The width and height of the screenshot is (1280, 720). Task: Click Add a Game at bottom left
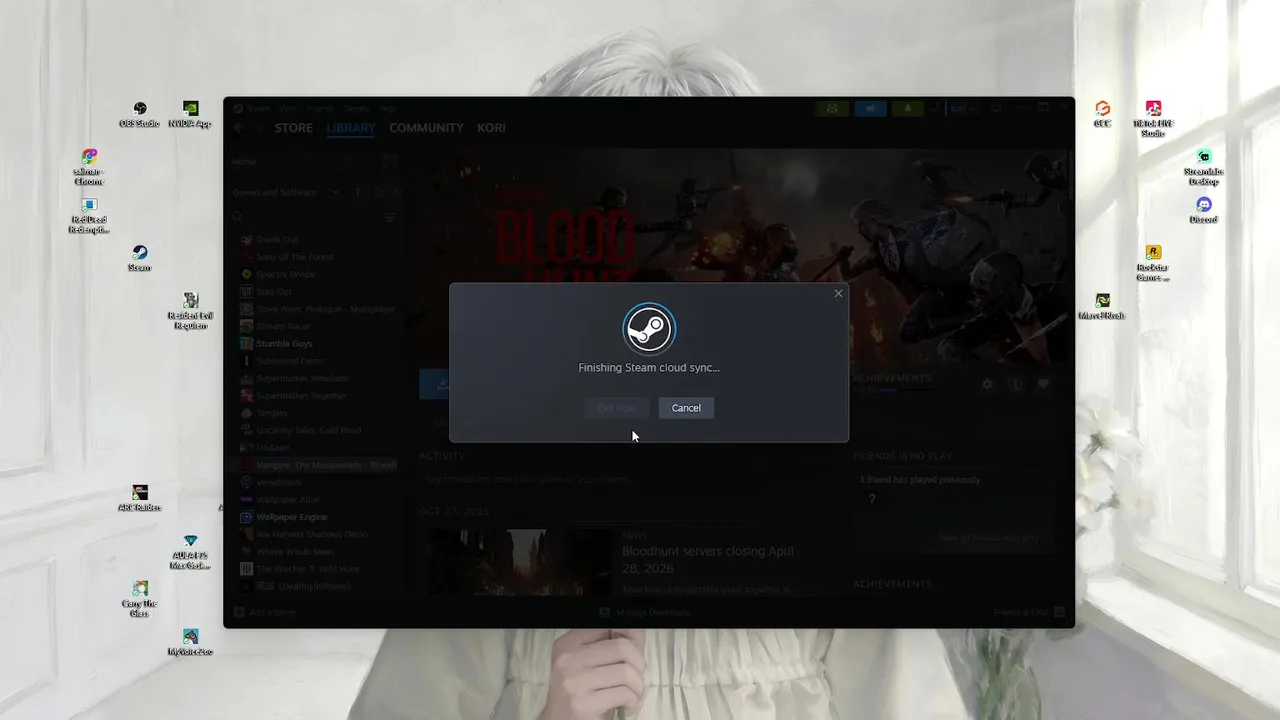(265, 612)
